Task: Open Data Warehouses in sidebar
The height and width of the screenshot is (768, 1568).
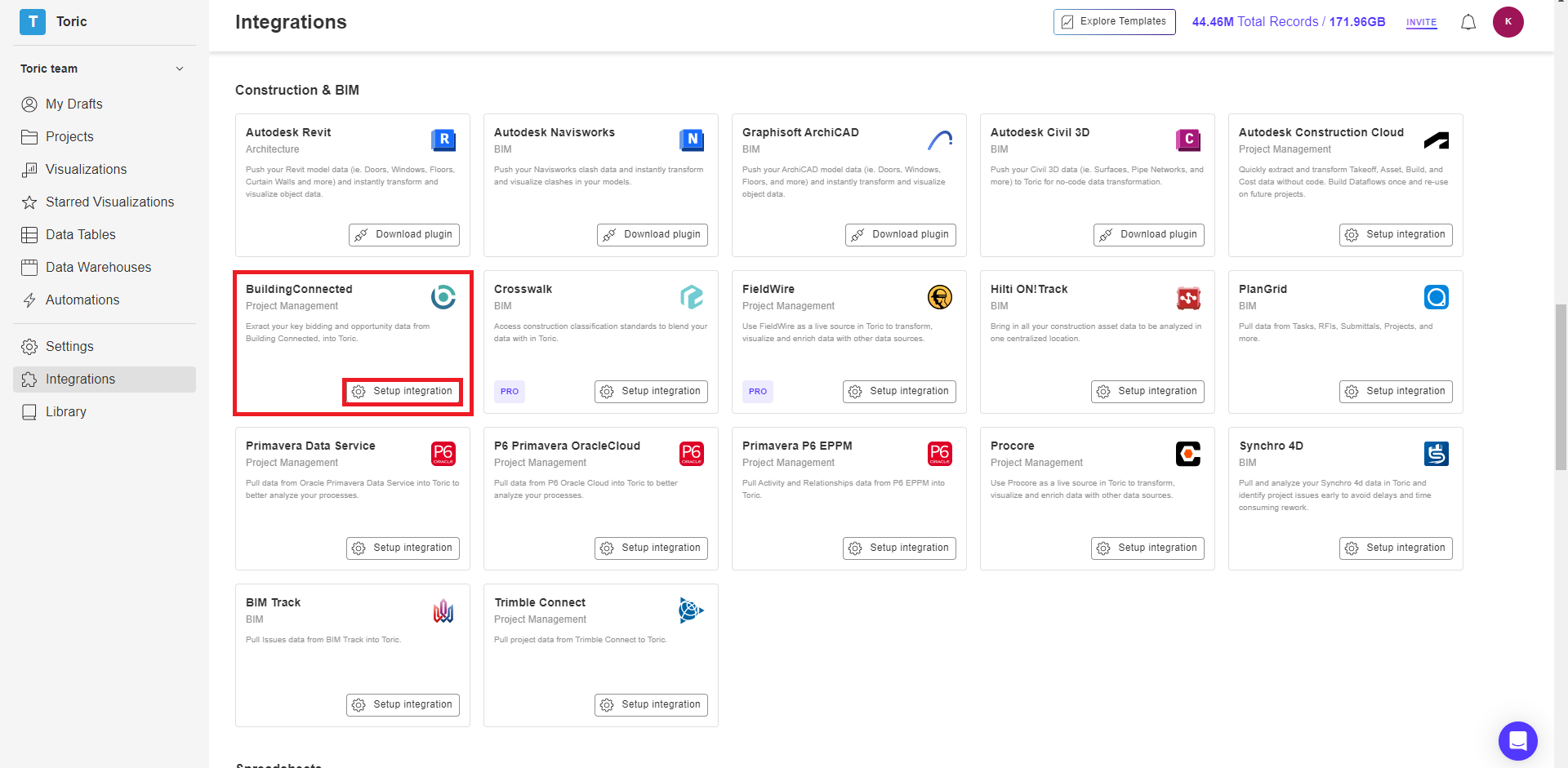Action: pyautogui.click(x=105, y=267)
